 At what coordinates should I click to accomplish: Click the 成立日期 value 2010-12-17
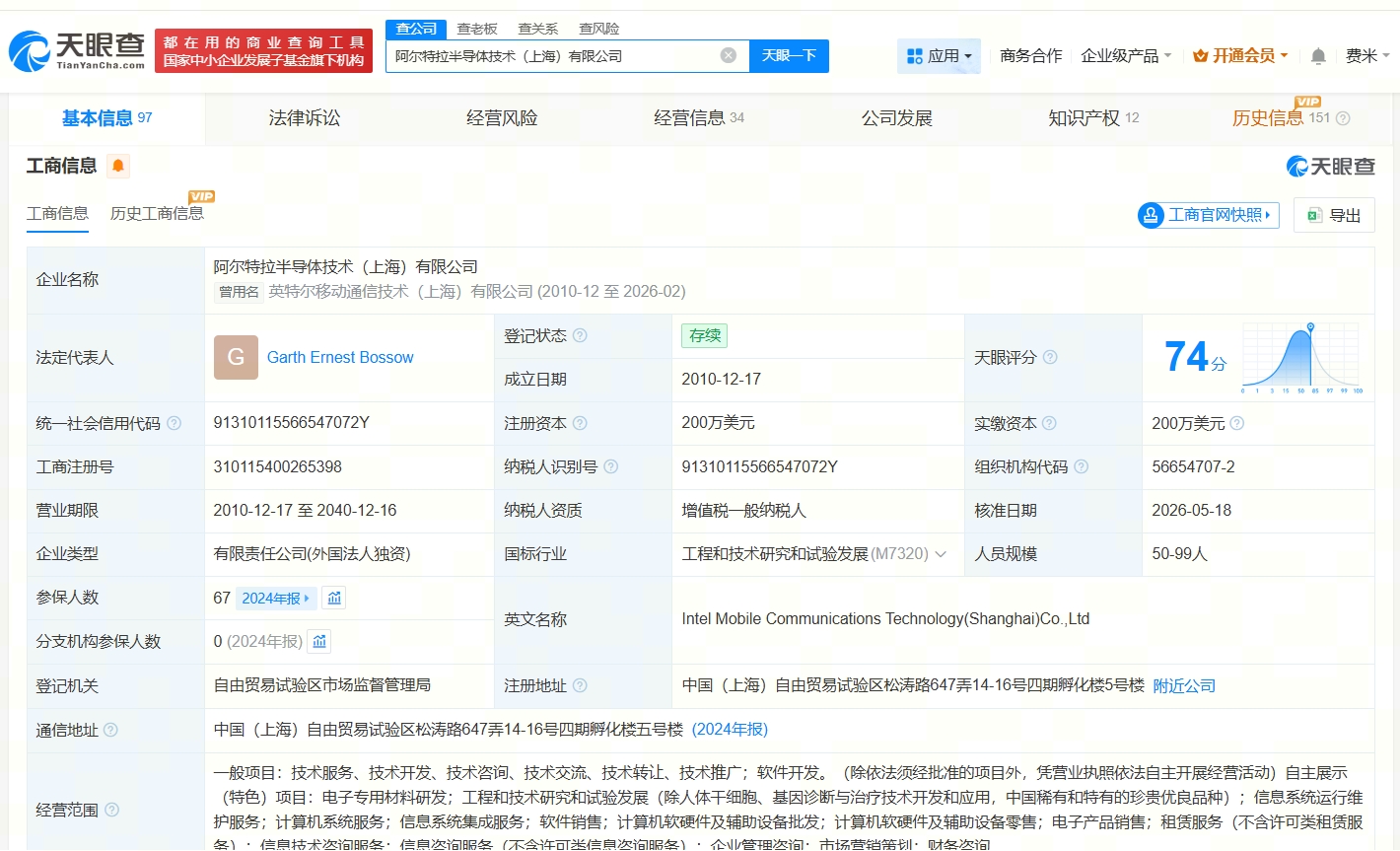(x=722, y=380)
